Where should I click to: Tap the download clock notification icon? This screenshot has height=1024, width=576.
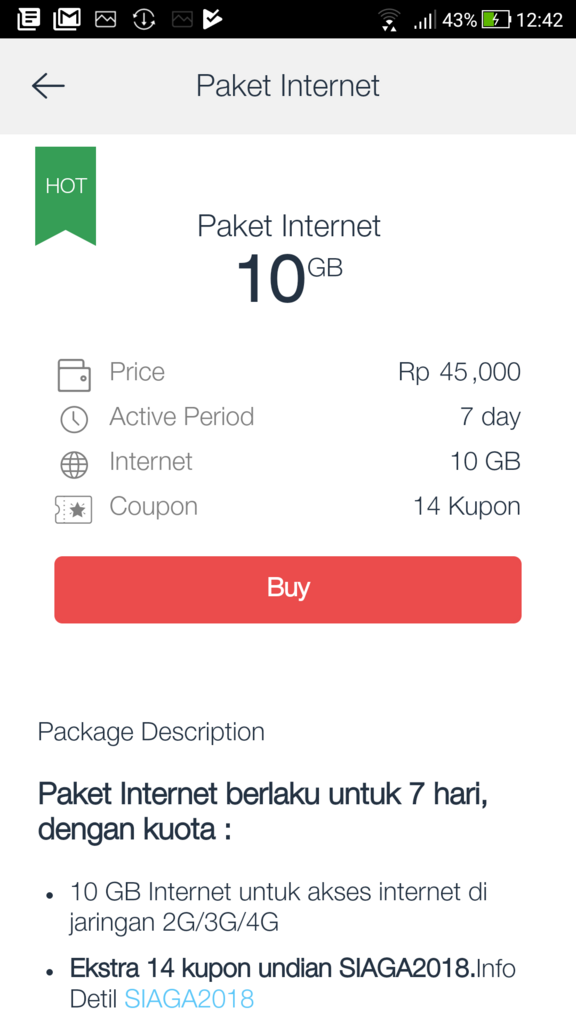pyautogui.click(x=144, y=20)
